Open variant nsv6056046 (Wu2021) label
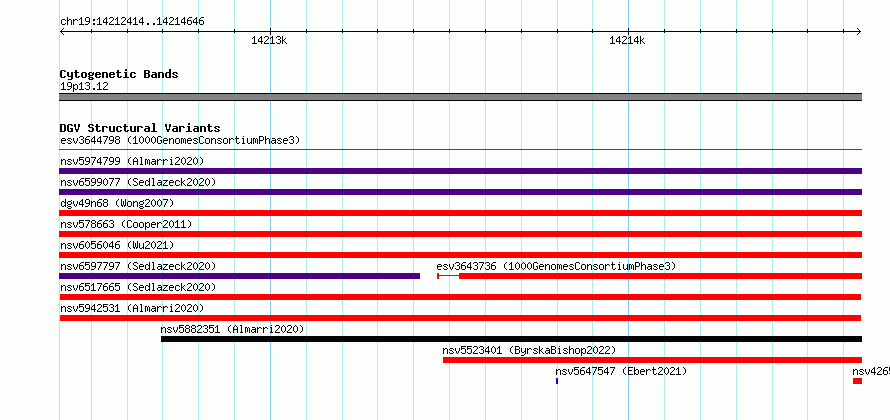890x420 pixels. [x=117, y=245]
